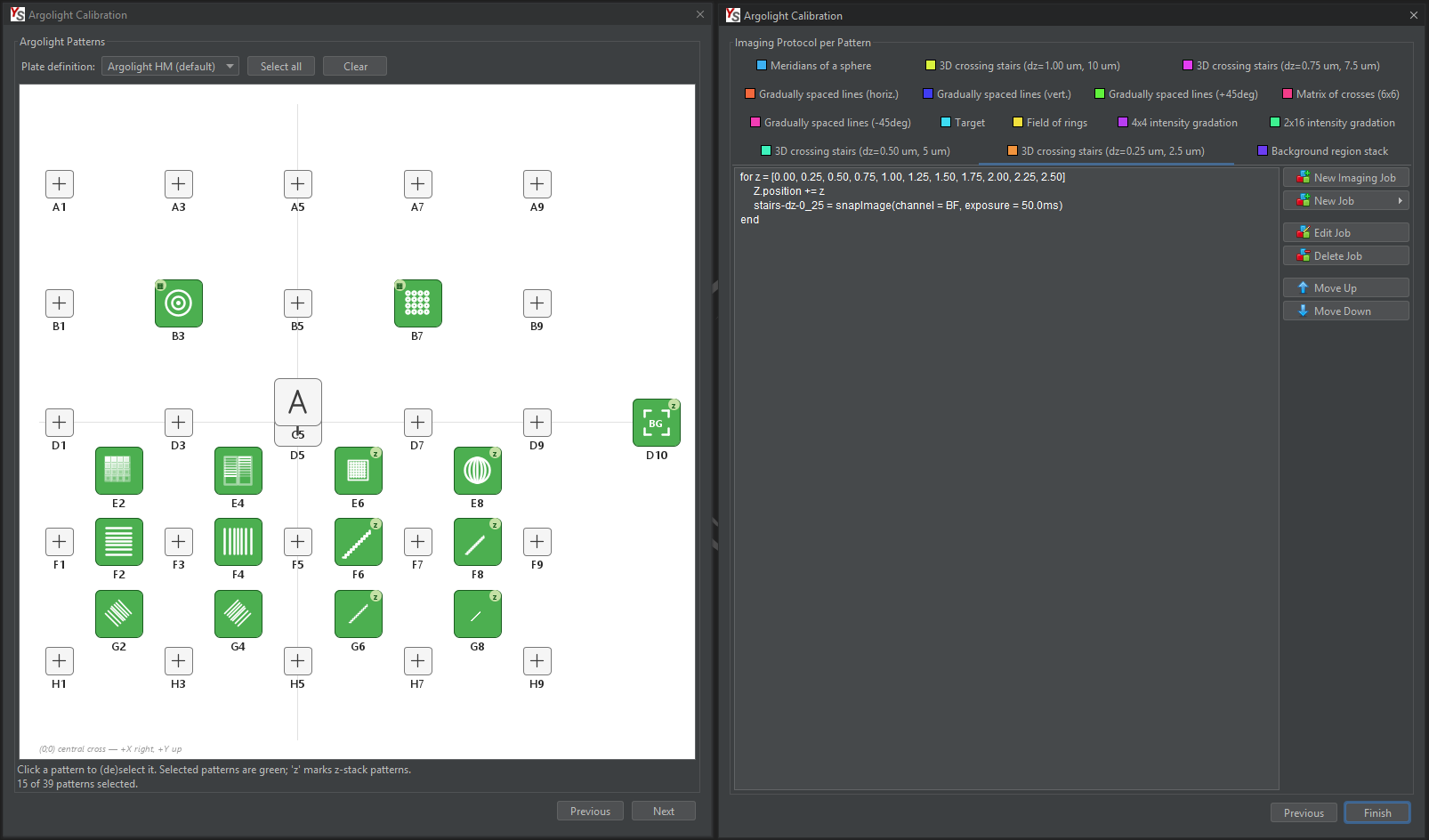Image resolution: width=1429 pixels, height=840 pixels.
Task: Select the letter A pattern at C5
Action: tap(298, 403)
